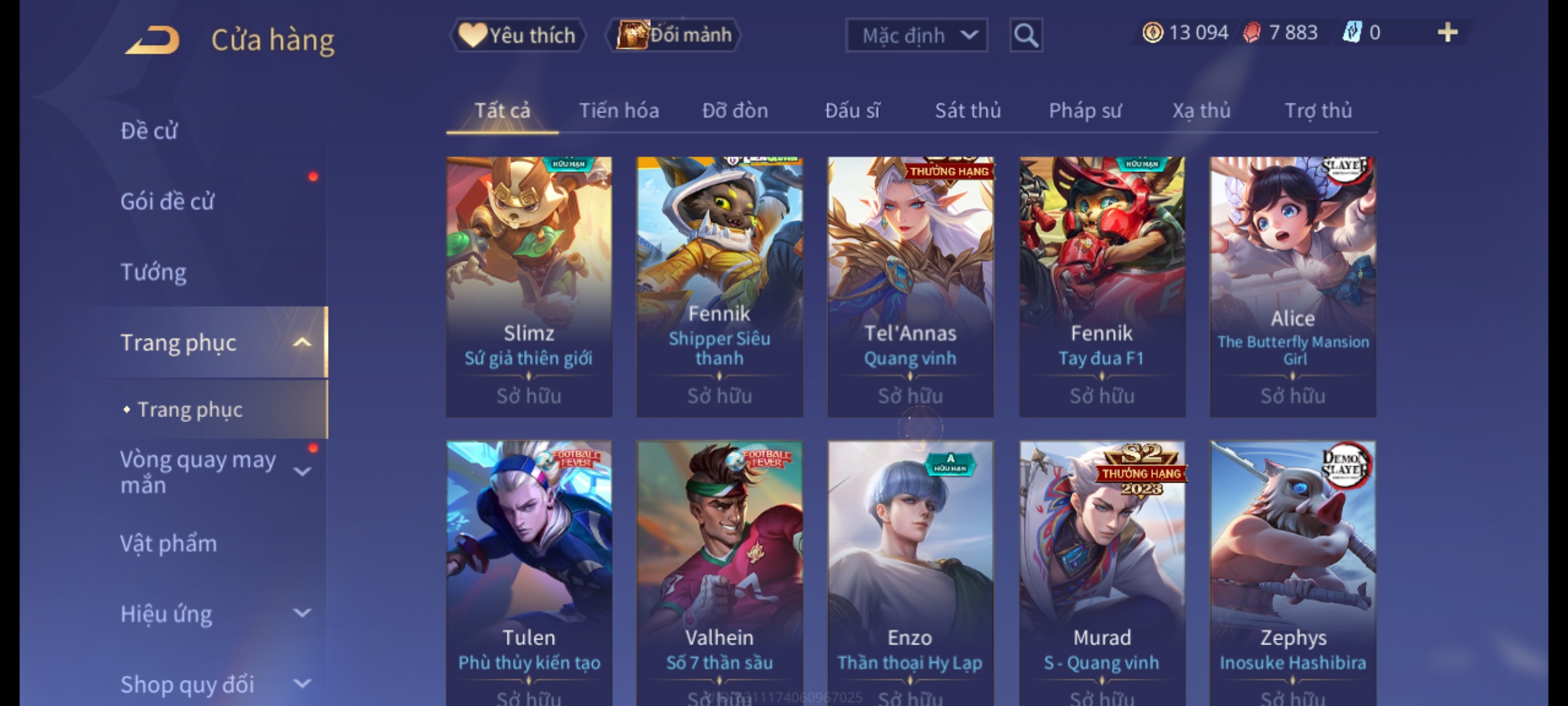Select the Tiến hóa tab
1568x706 pixels.
[619, 110]
